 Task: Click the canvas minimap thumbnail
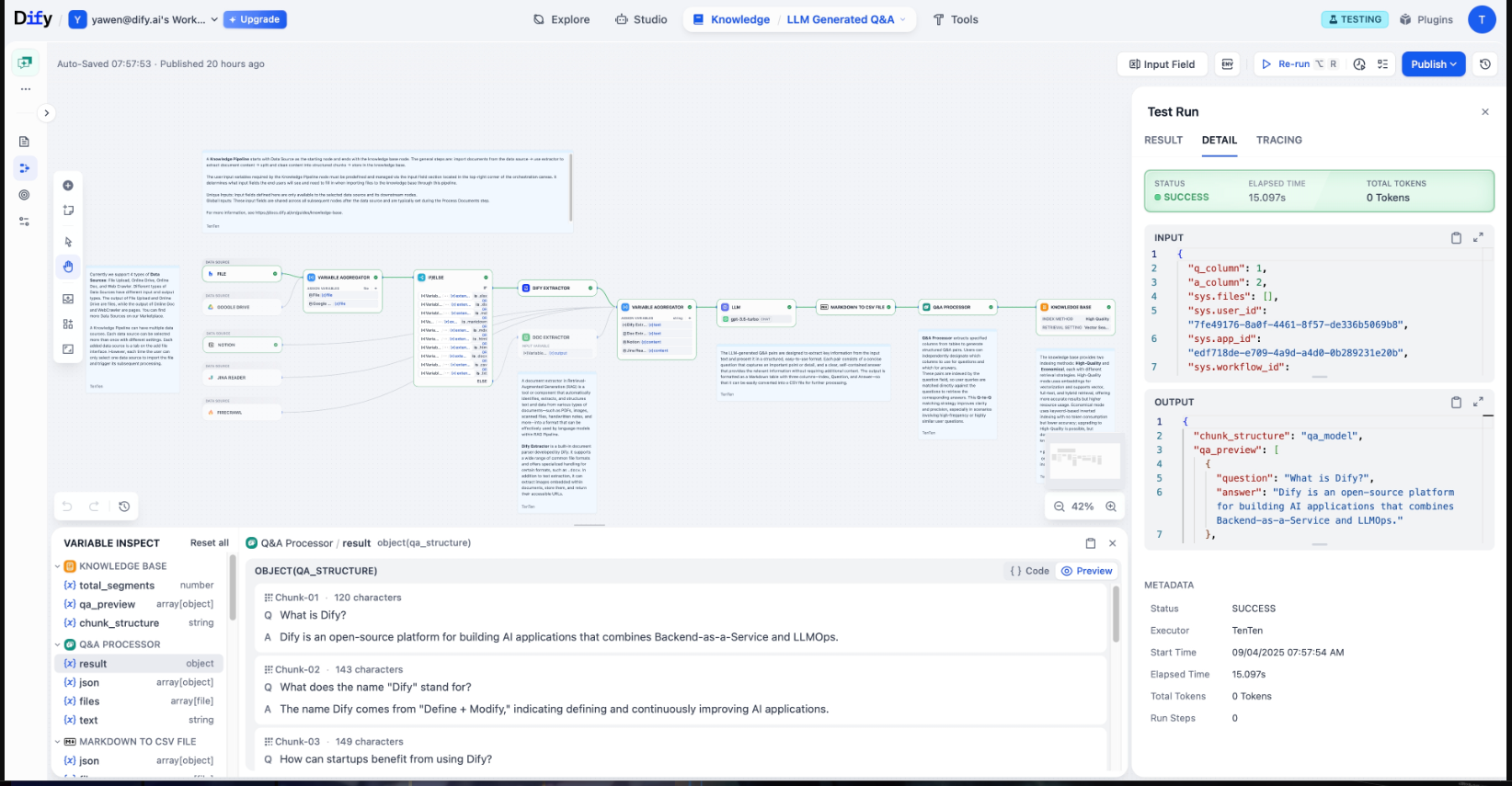click(x=1085, y=460)
